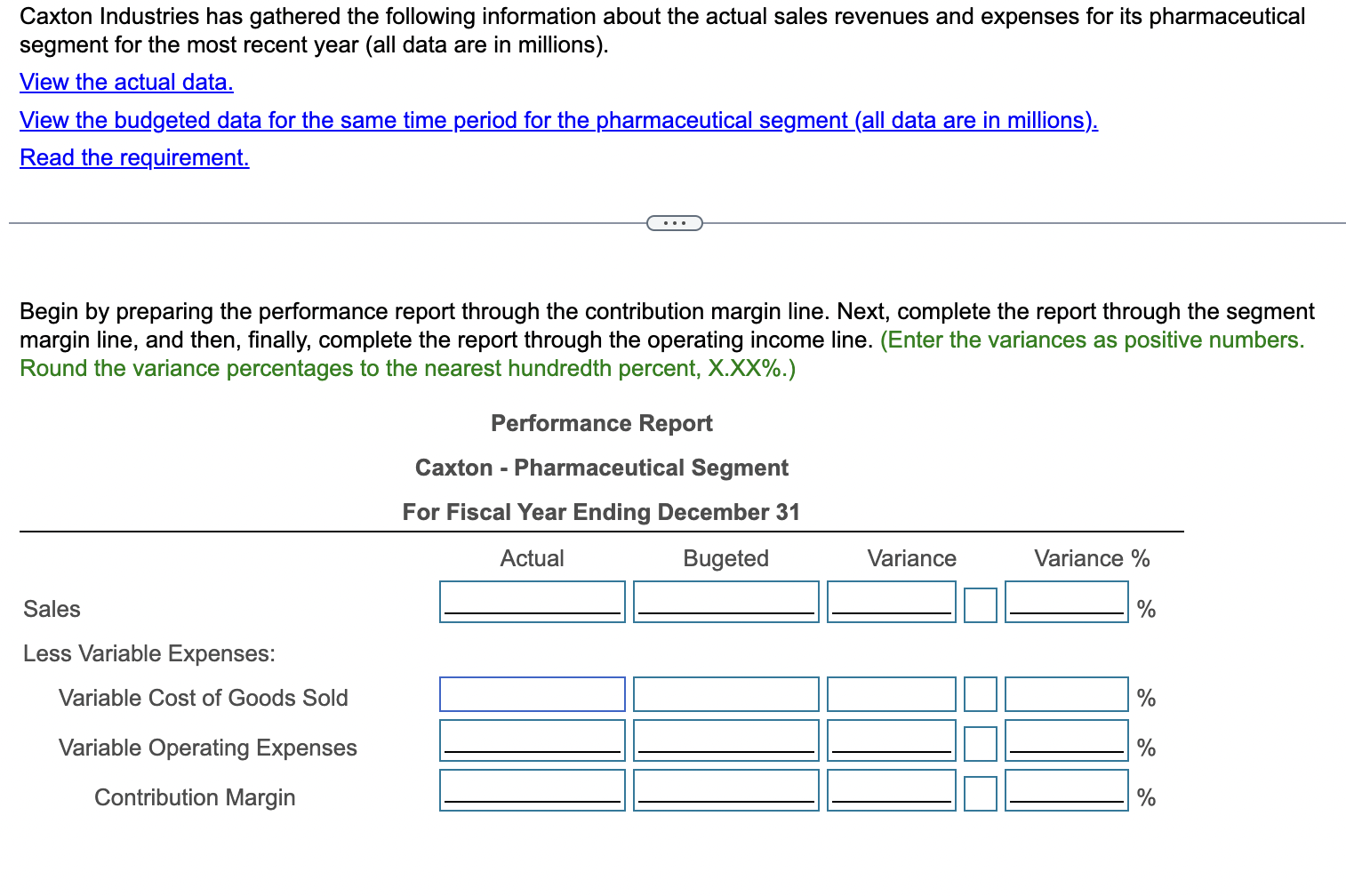Click the Sales Actual input field
The image size is (1346, 896).
point(533,602)
